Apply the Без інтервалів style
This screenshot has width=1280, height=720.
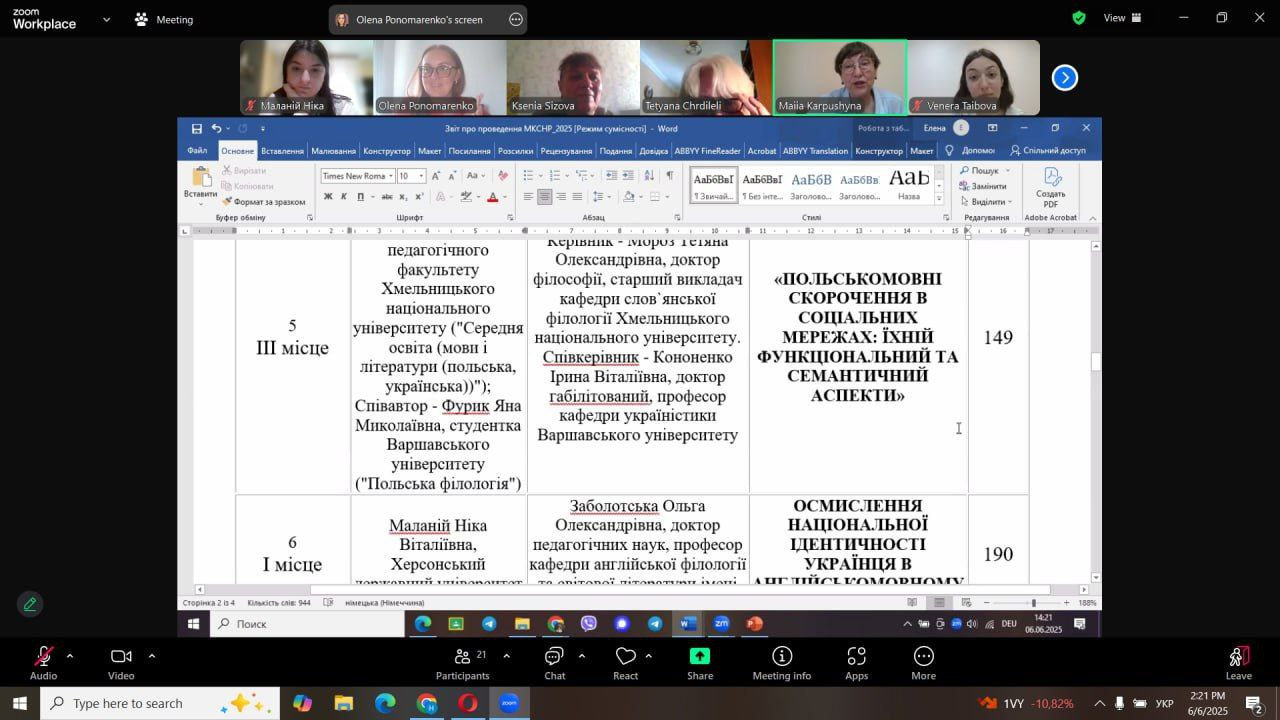[762, 185]
